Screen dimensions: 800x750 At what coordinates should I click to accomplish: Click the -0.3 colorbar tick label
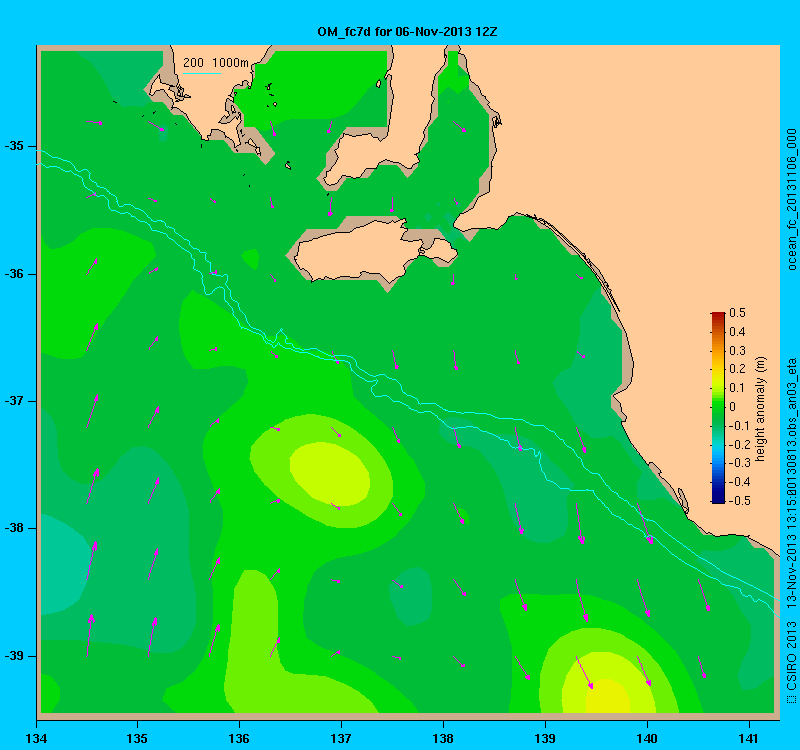[x=738, y=463]
